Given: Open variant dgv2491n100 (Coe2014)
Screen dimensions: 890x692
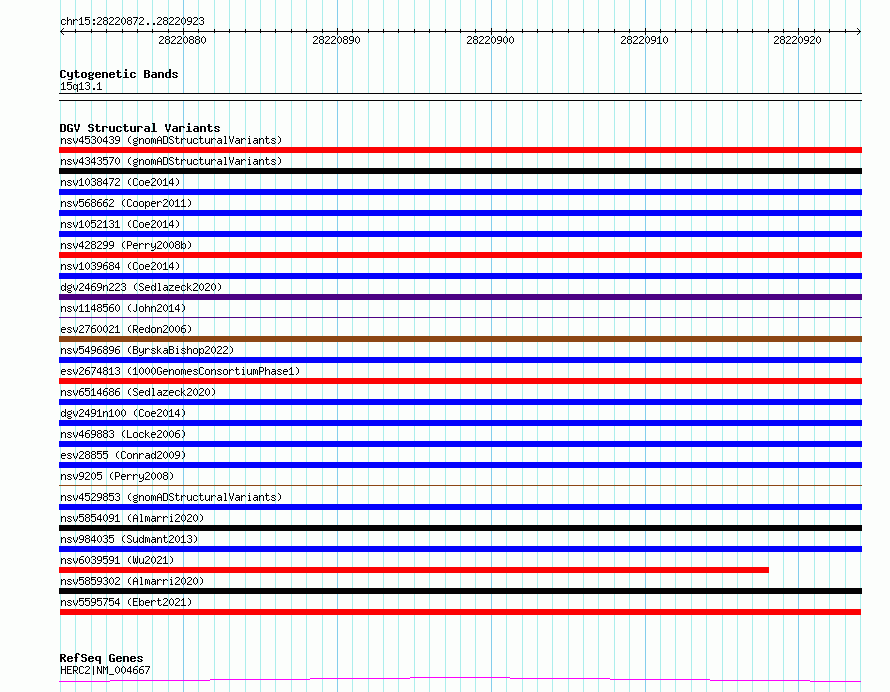Looking at the screenshot, I should pos(123,413).
